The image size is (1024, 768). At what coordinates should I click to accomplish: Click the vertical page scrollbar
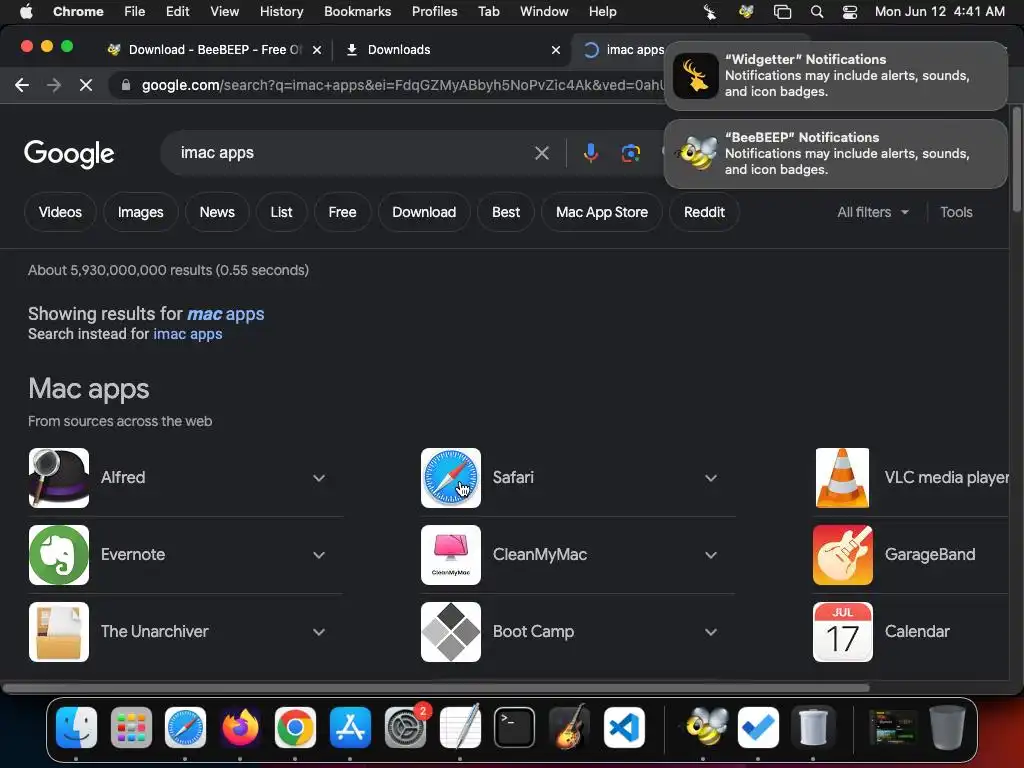click(x=1016, y=159)
